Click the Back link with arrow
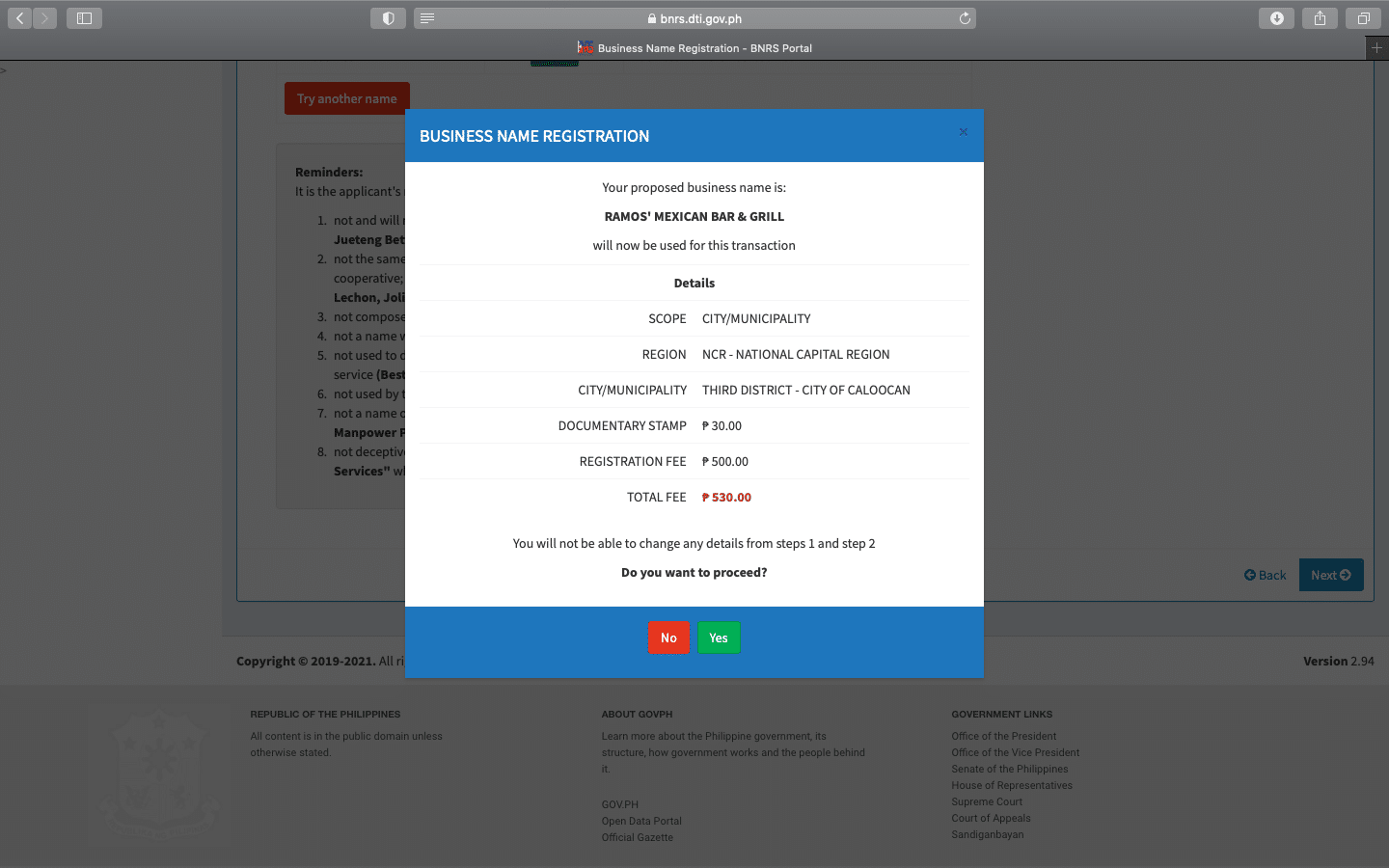The image size is (1389, 868). coord(1265,575)
